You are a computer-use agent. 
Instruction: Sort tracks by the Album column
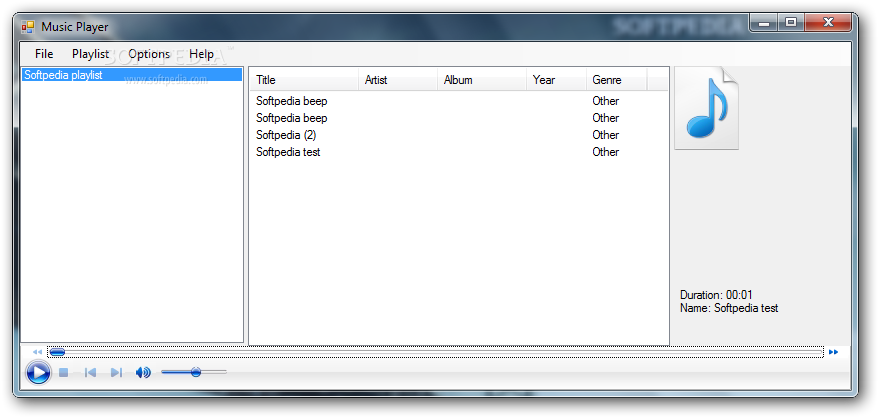pyautogui.click(x=482, y=80)
